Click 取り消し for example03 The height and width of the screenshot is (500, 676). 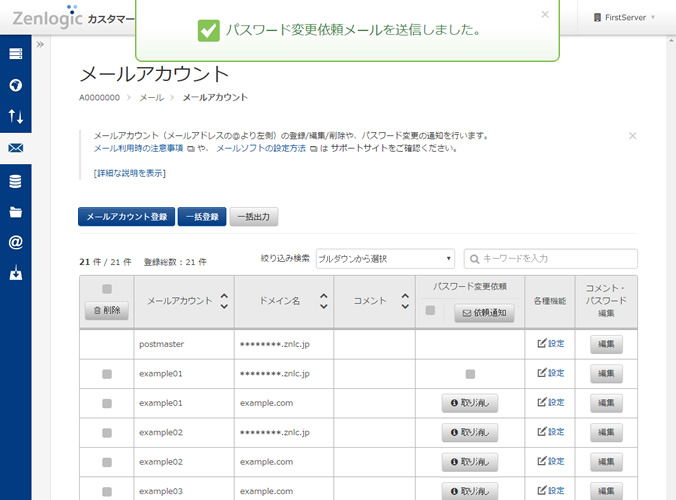[469, 491]
